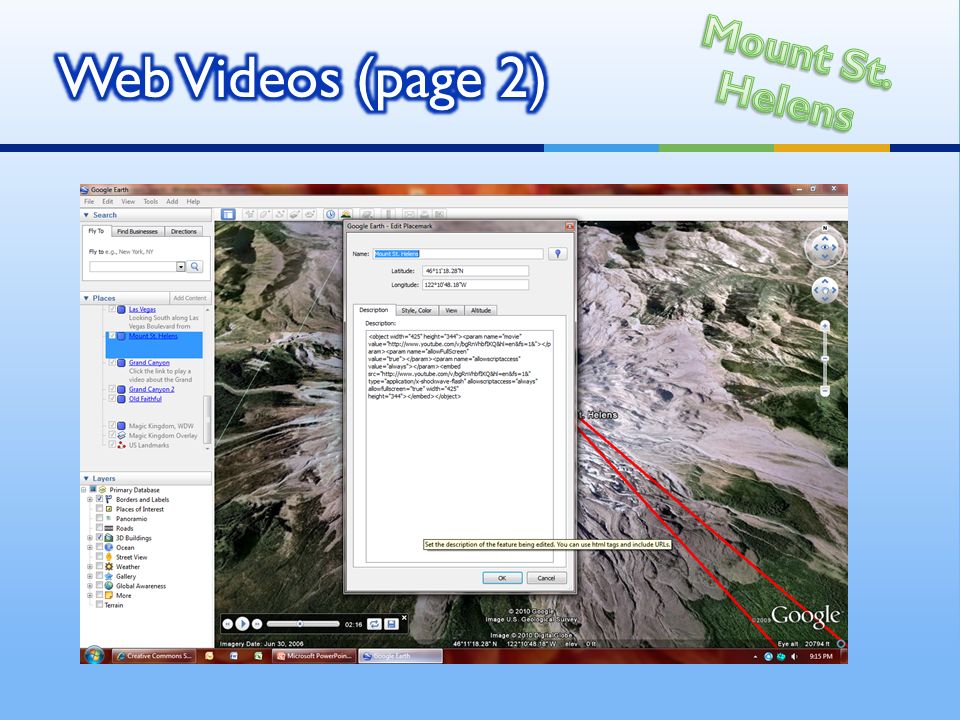
Task: Expand the Weather layer
Action: [x=90, y=567]
